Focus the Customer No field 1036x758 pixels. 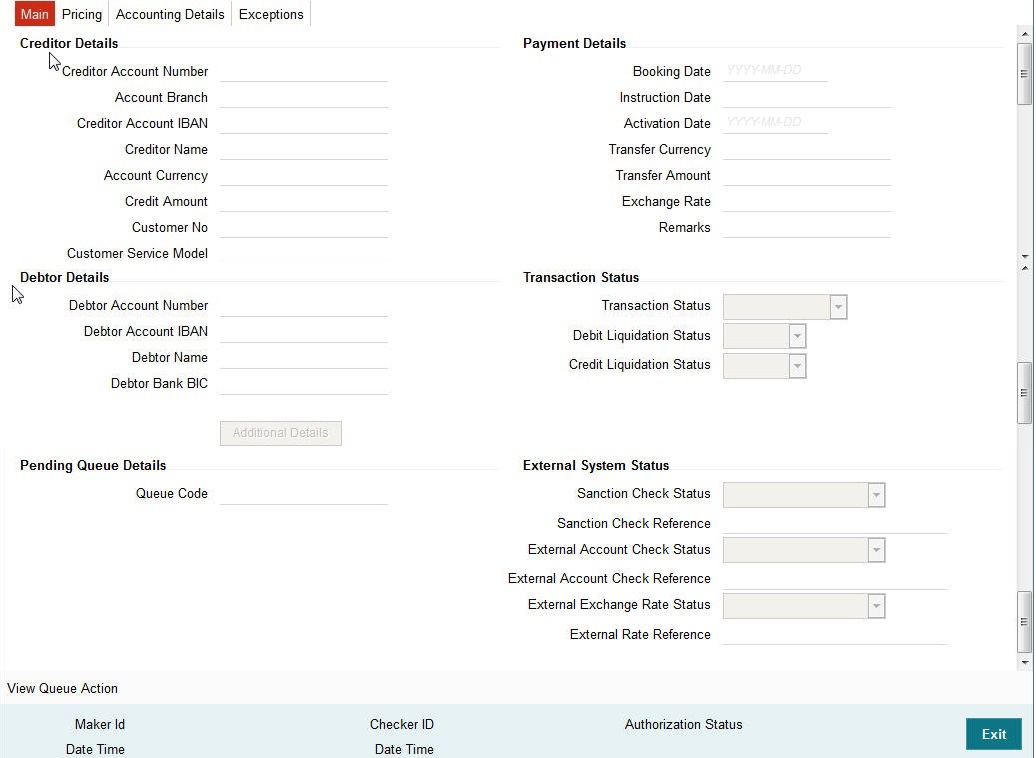(x=304, y=227)
